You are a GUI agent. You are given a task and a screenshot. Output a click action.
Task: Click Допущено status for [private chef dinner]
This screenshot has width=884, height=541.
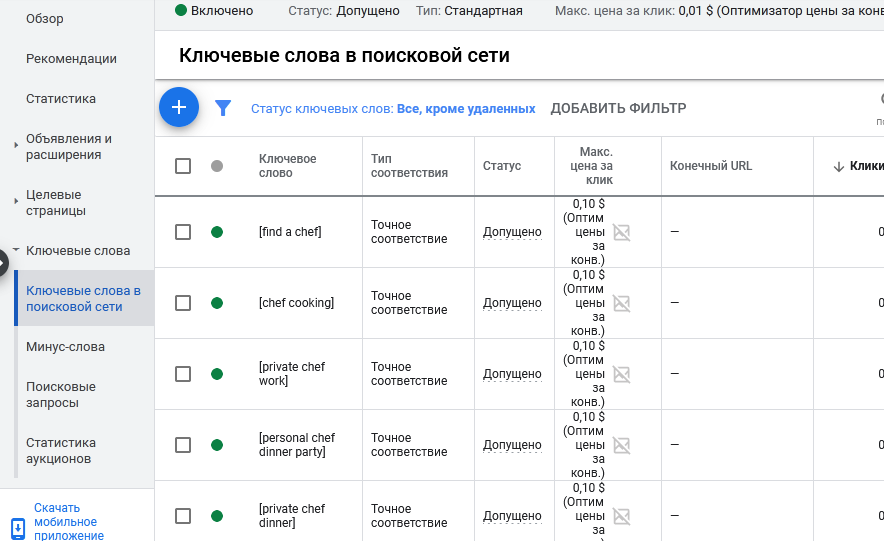point(512,516)
